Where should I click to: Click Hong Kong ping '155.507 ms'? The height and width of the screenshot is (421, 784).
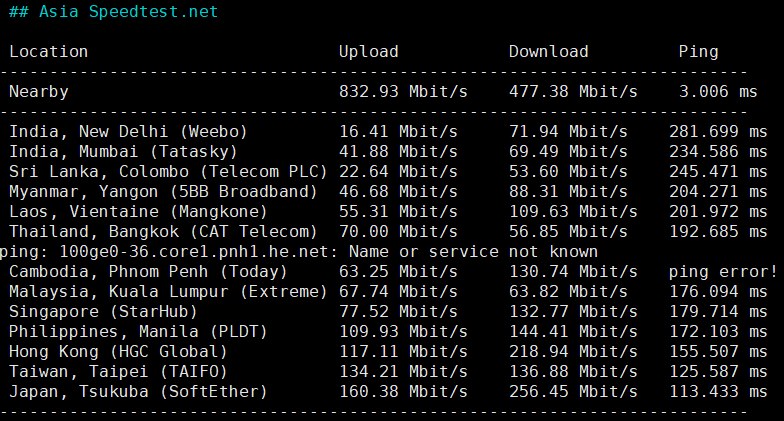coord(718,352)
